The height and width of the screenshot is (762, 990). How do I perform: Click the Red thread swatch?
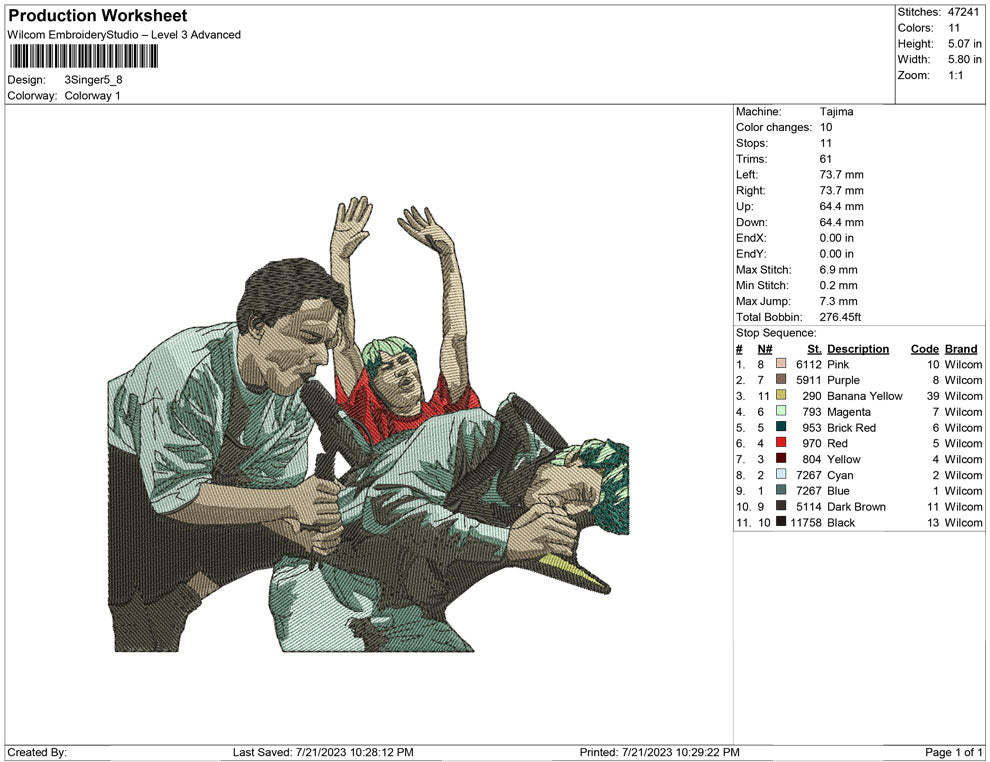point(781,443)
